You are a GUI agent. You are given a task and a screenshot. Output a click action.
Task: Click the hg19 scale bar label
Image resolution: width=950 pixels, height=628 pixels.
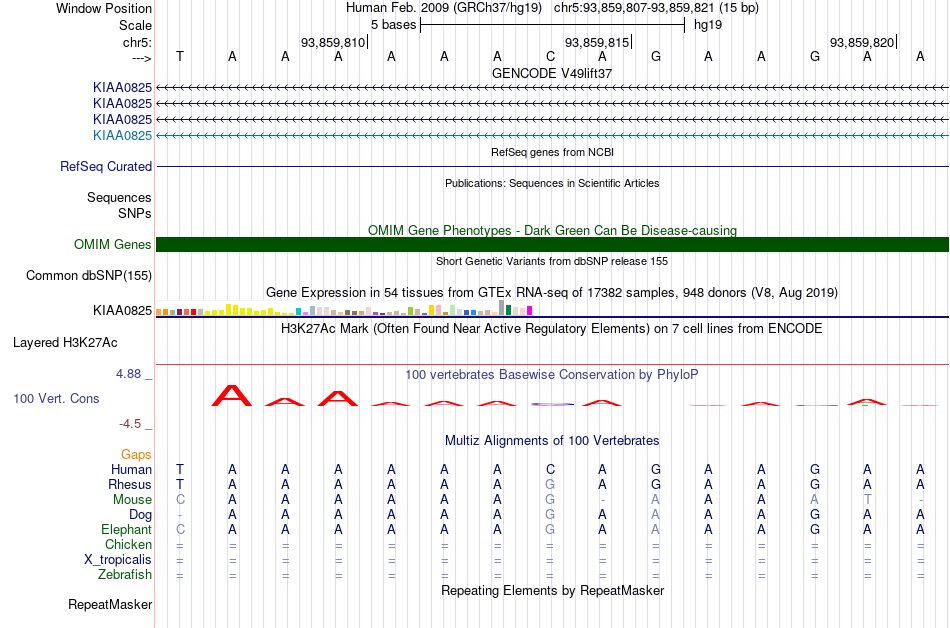(x=708, y=25)
